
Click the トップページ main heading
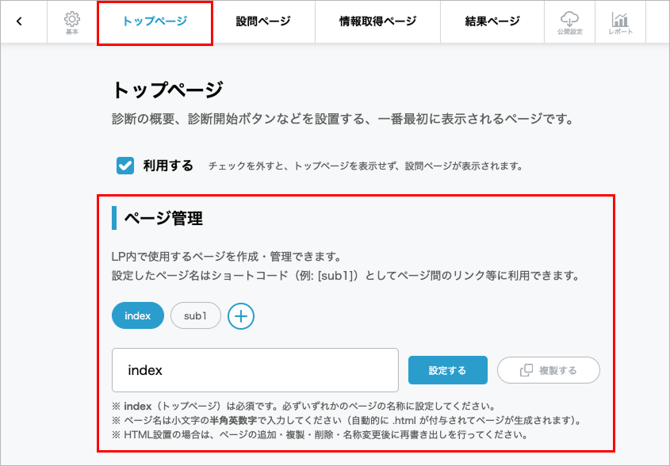click(x=168, y=90)
